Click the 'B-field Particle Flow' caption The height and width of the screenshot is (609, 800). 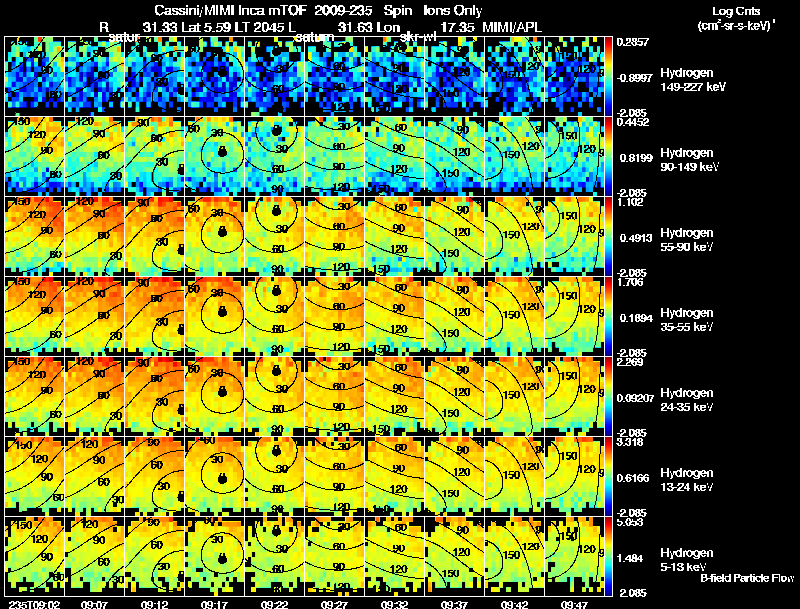(747, 578)
